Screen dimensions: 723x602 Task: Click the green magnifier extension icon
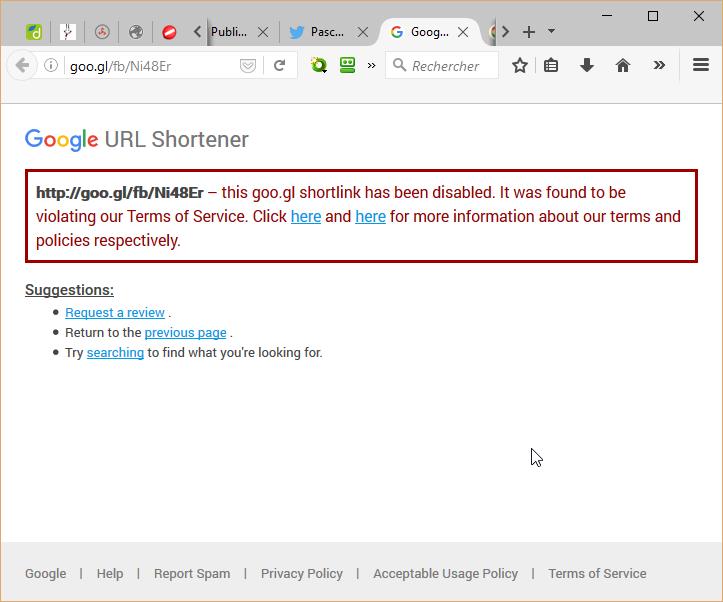click(318, 65)
